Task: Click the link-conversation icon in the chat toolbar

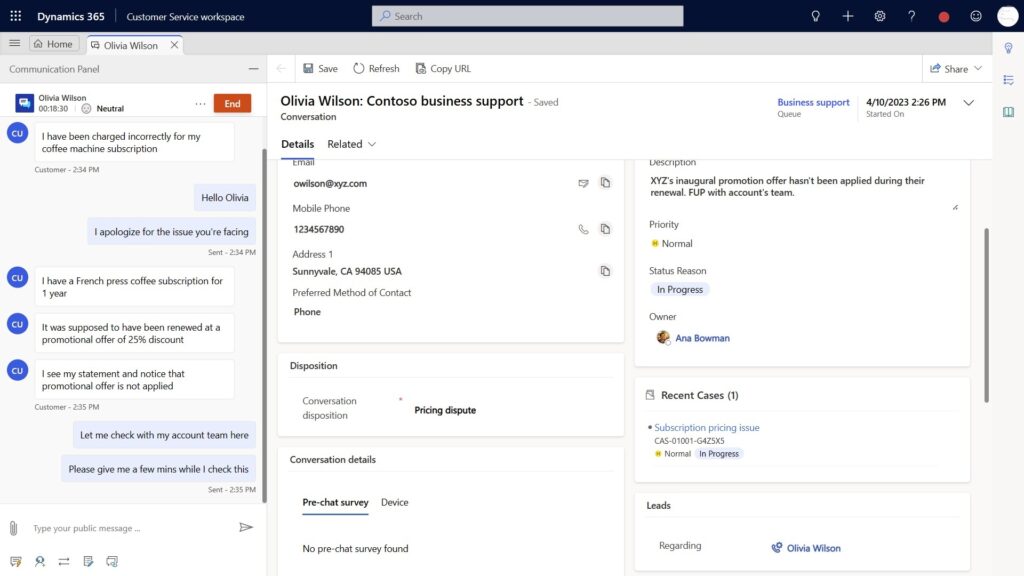Action: click(112, 561)
